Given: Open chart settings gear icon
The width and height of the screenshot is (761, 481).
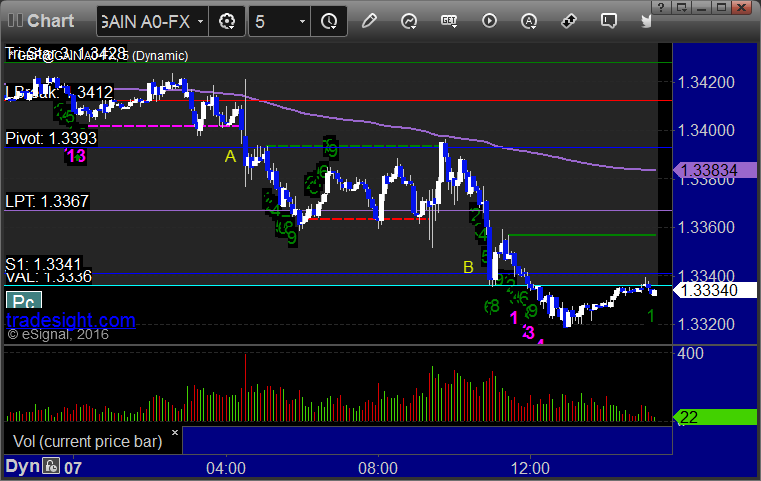Looking at the screenshot, I should point(227,21).
